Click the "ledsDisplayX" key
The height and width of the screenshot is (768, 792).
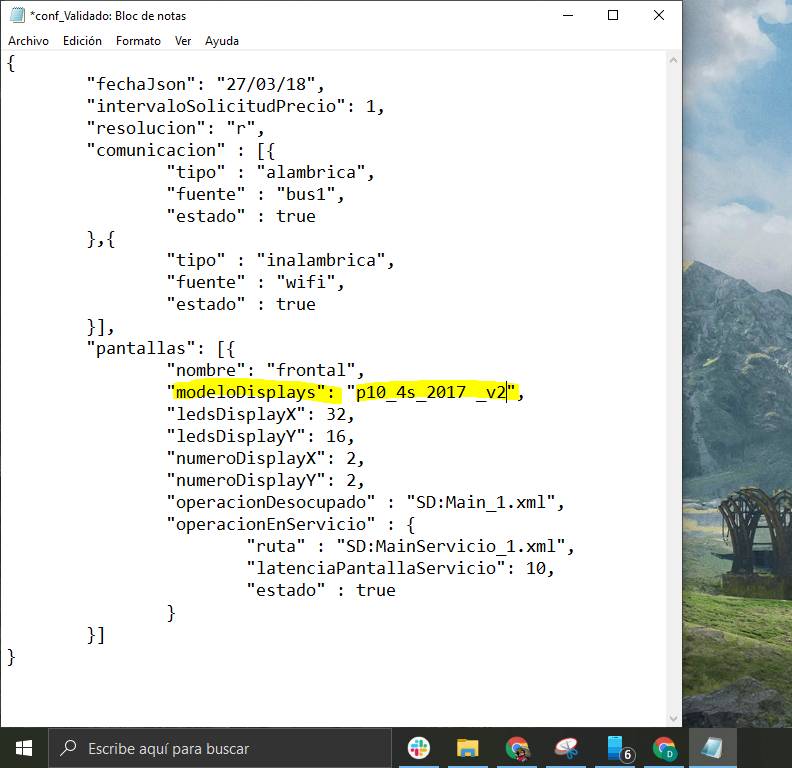(x=236, y=414)
